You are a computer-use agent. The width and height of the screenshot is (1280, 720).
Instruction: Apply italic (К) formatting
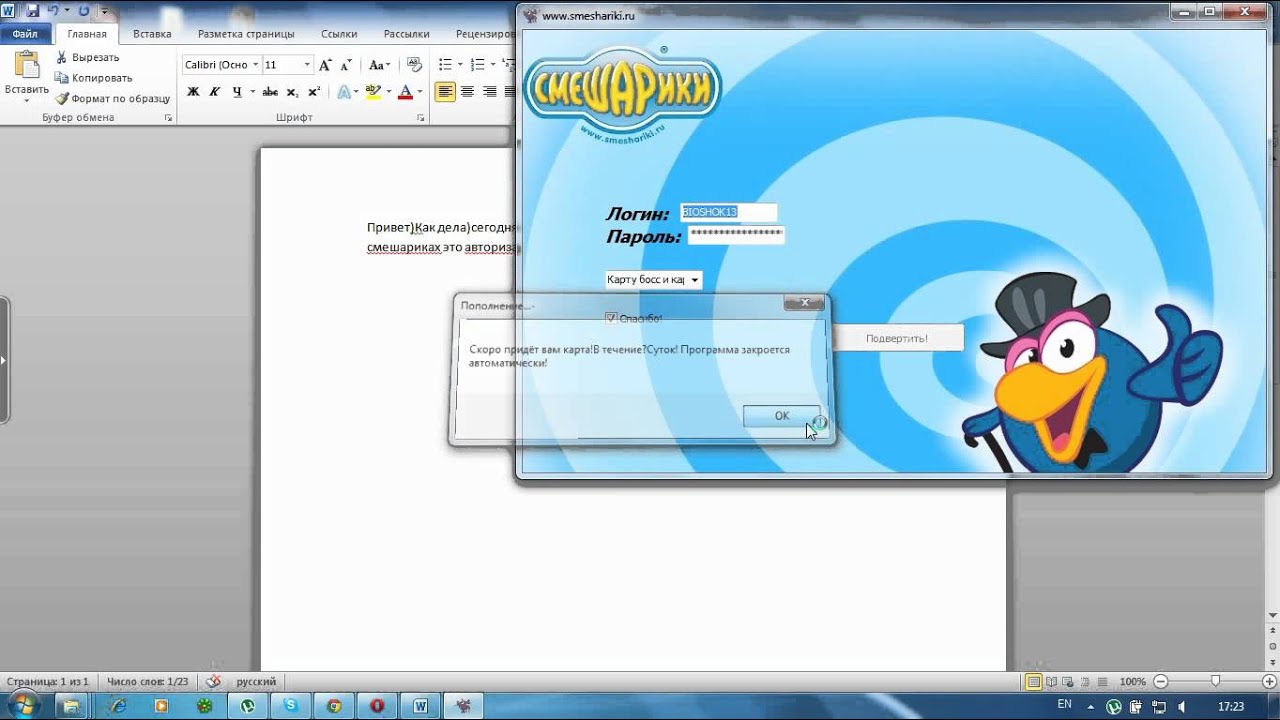(215, 92)
